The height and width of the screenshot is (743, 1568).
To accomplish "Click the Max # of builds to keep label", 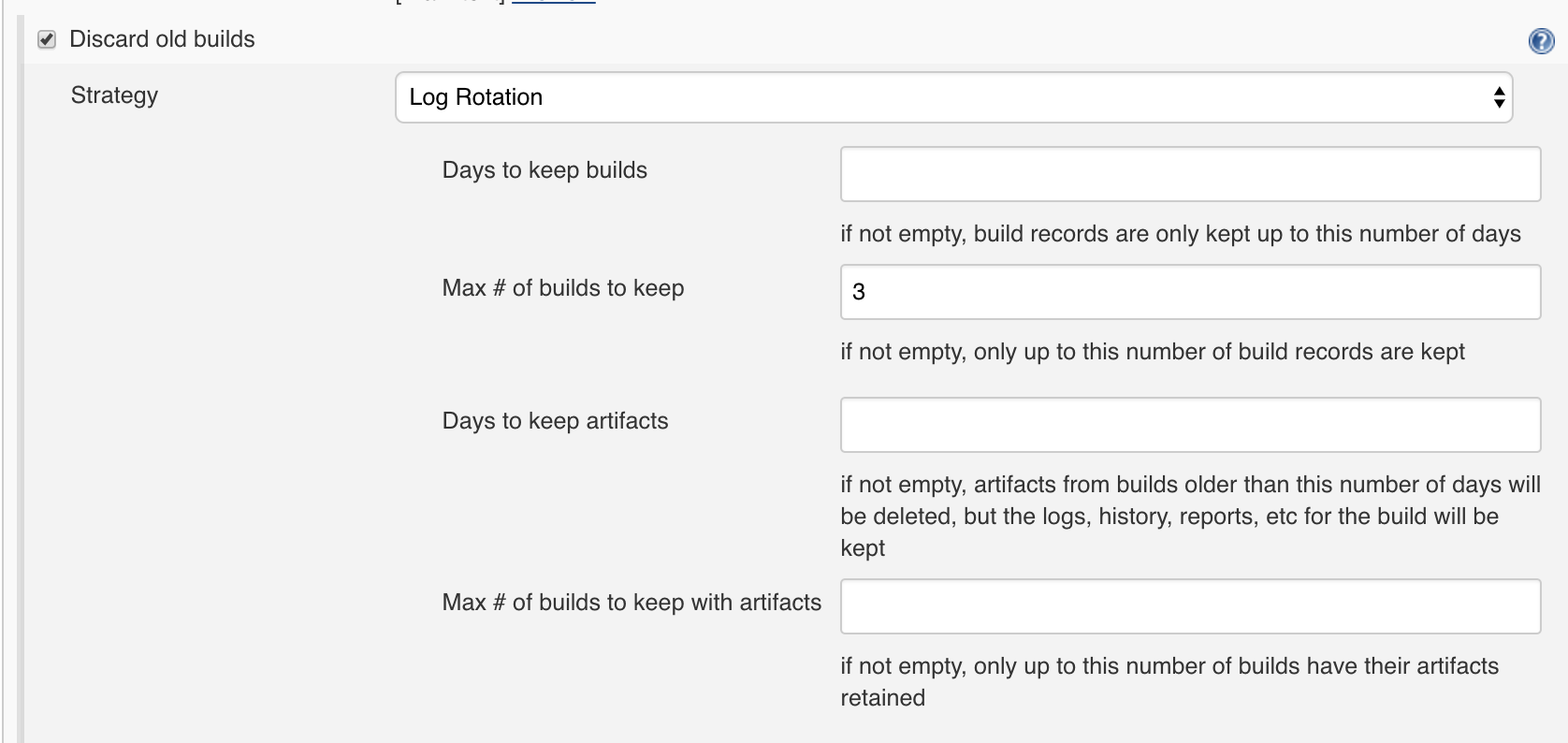I will pyautogui.click(x=563, y=288).
